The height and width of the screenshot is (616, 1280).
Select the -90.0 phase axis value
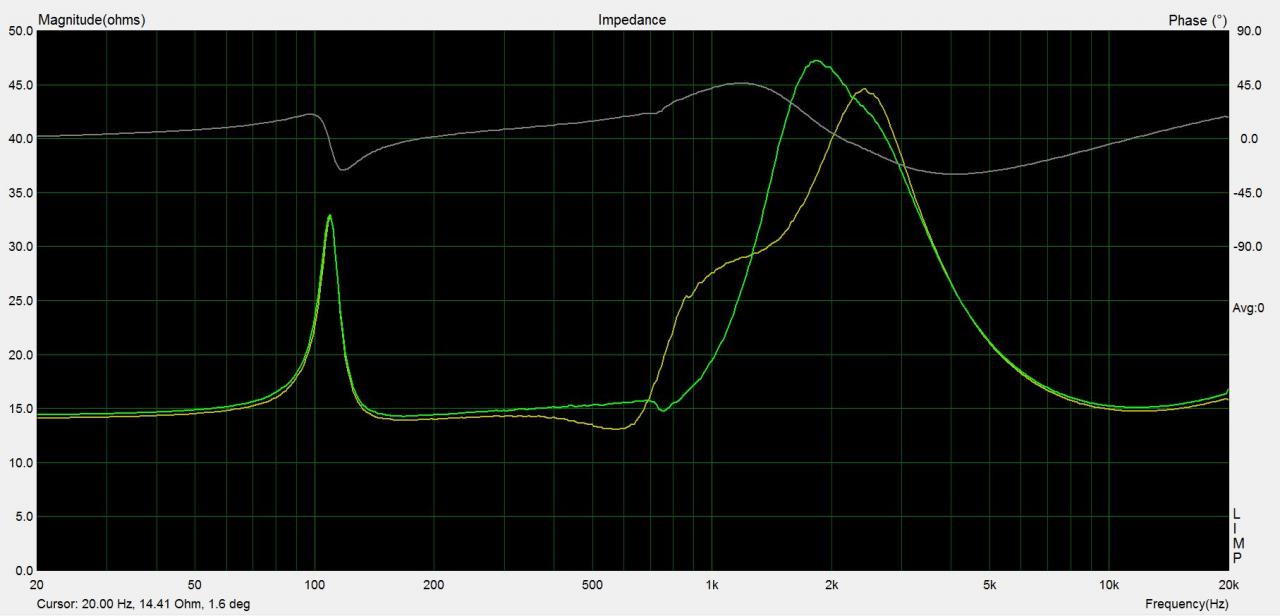point(1249,247)
